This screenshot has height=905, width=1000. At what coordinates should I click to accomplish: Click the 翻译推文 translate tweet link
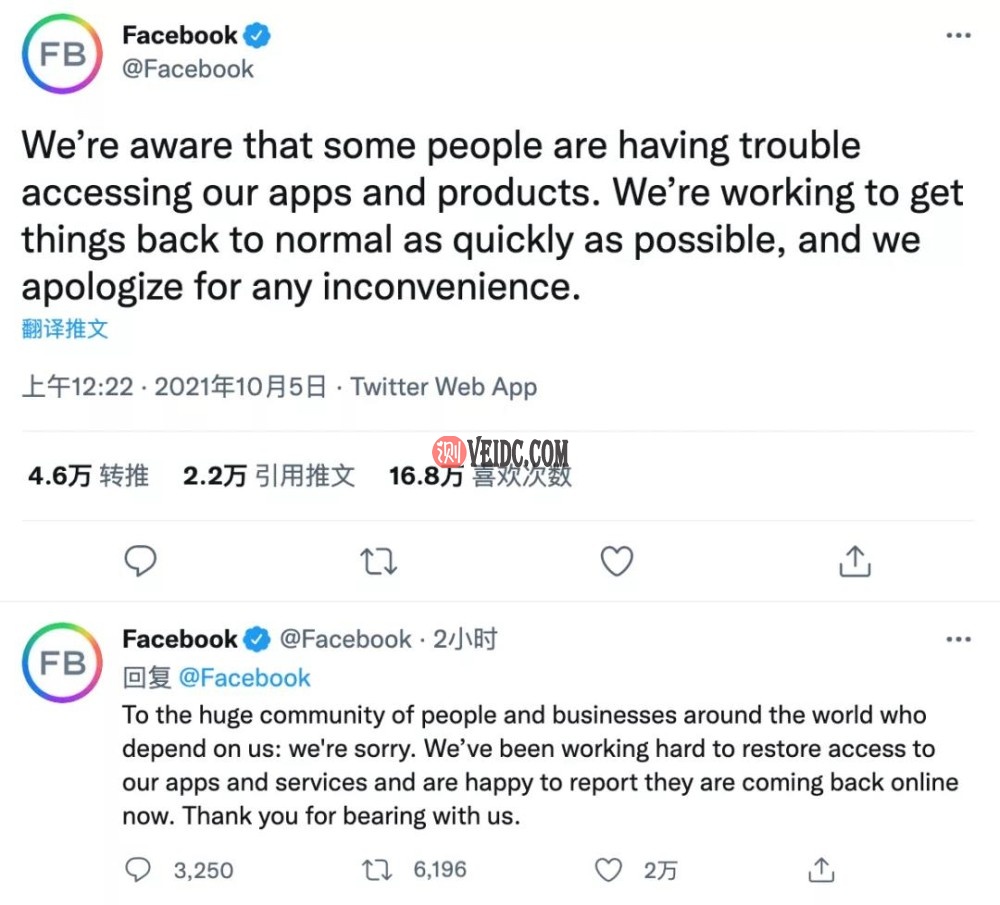tap(65, 328)
